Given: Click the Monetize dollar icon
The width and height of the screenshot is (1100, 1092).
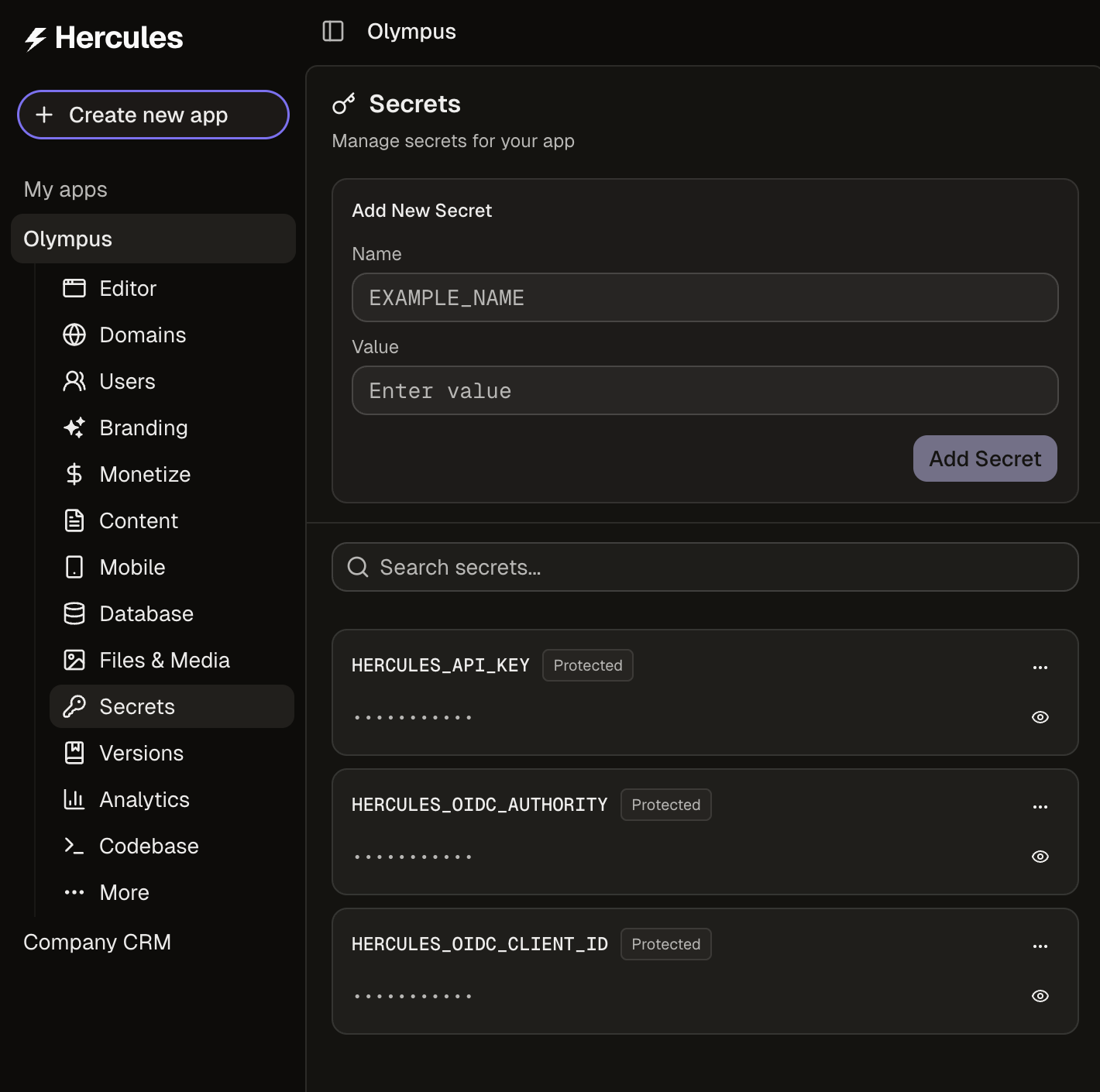Looking at the screenshot, I should coord(74,474).
